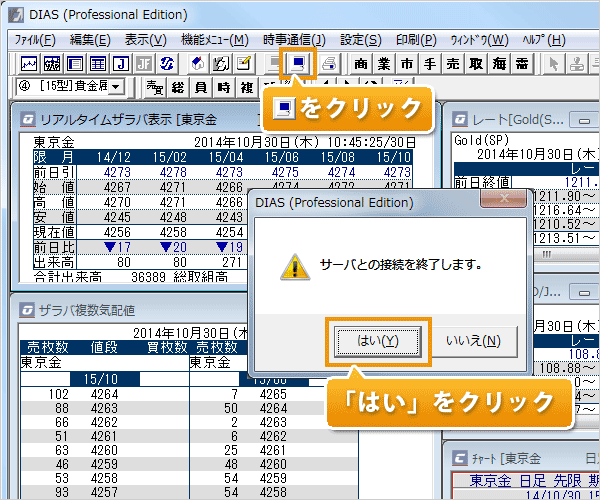Open the ファイル(F) menu
The height and width of the screenshot is (500, 600).
[x=36, y=40]
